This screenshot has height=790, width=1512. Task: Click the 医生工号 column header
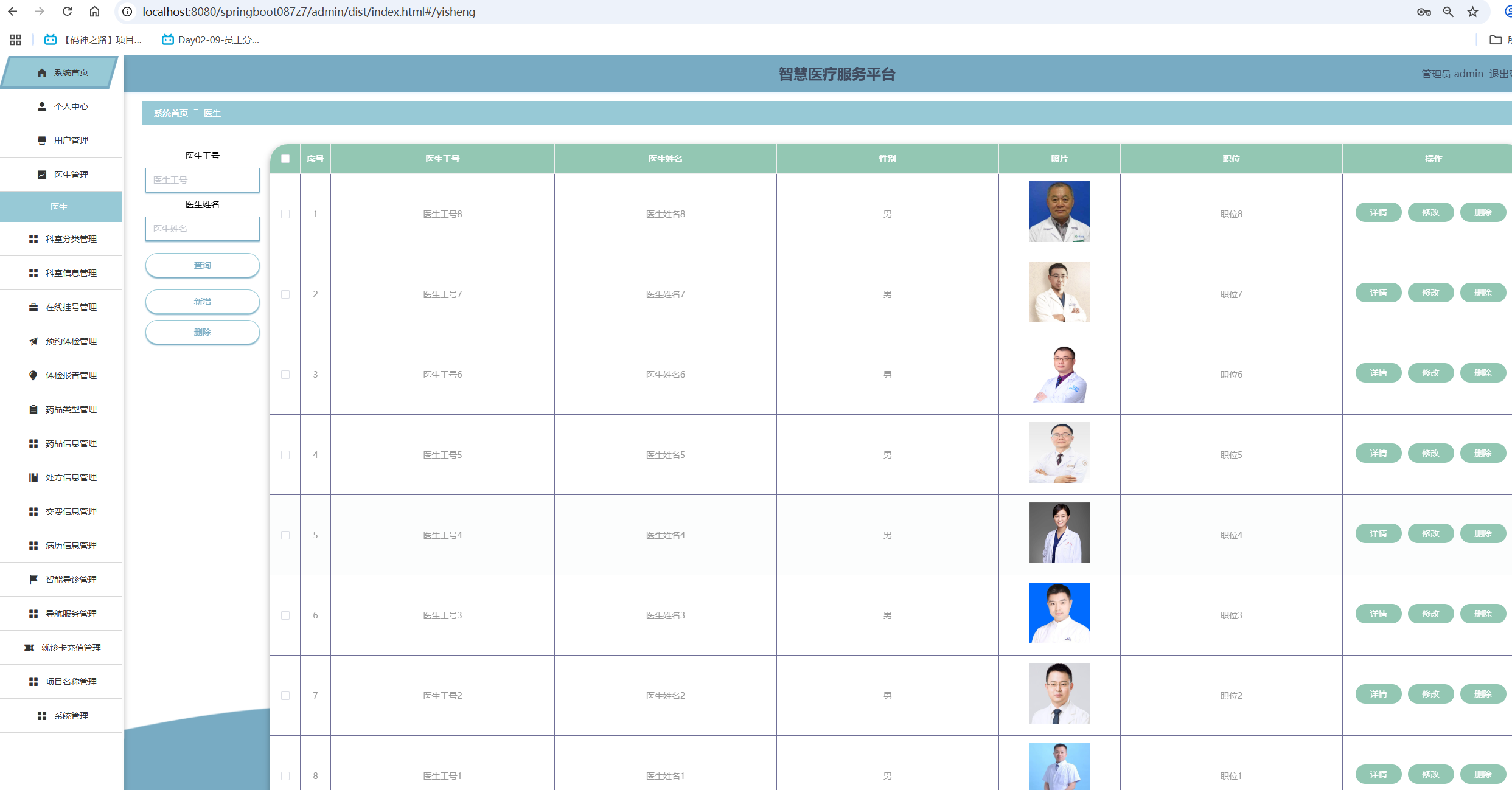click(443, 159)
